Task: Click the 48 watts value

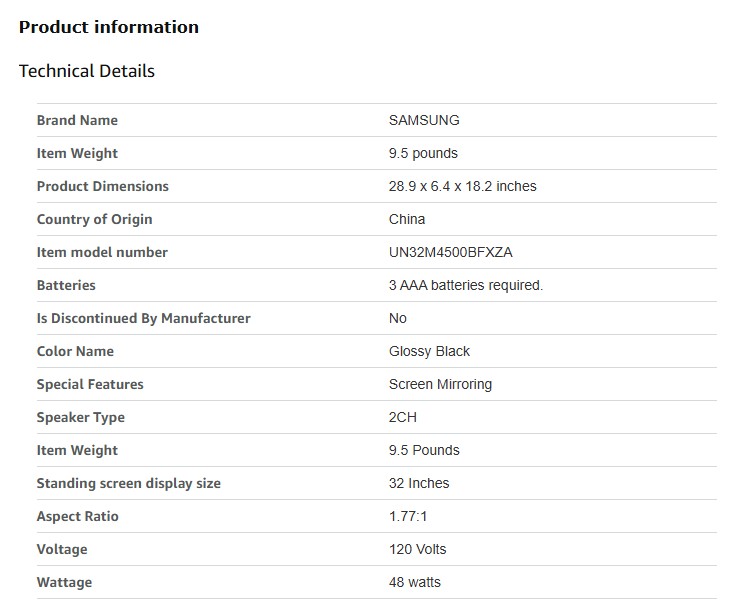Action: [x=414, y=582]
